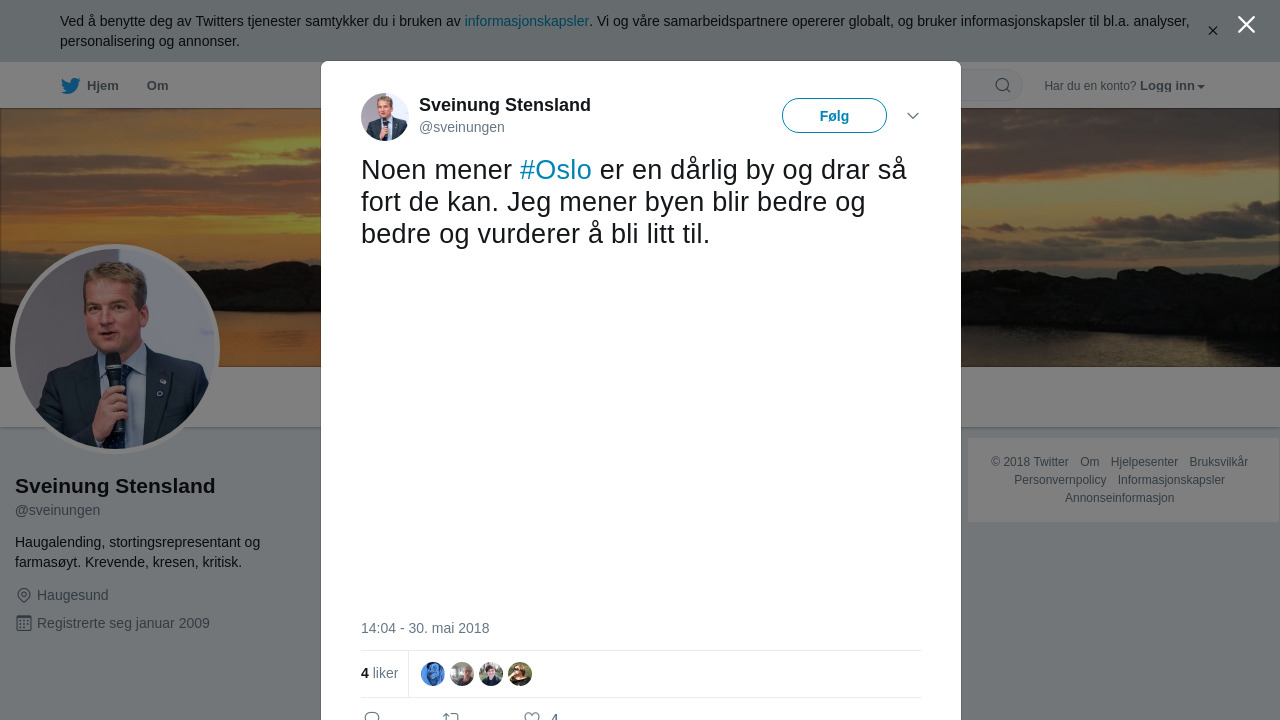The width and height of the screenshot is (1280, 720).
Task: Open the #Oslo hashtag link
Action: 556,170
